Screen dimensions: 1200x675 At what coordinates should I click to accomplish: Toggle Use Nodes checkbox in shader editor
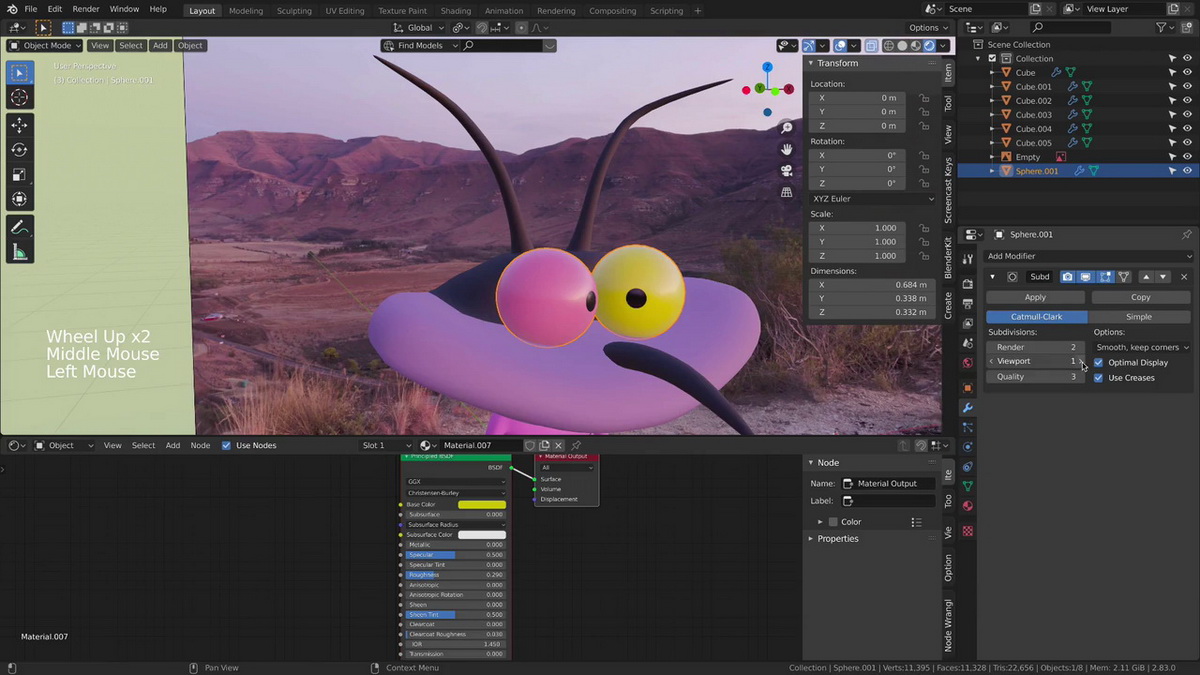226,445
